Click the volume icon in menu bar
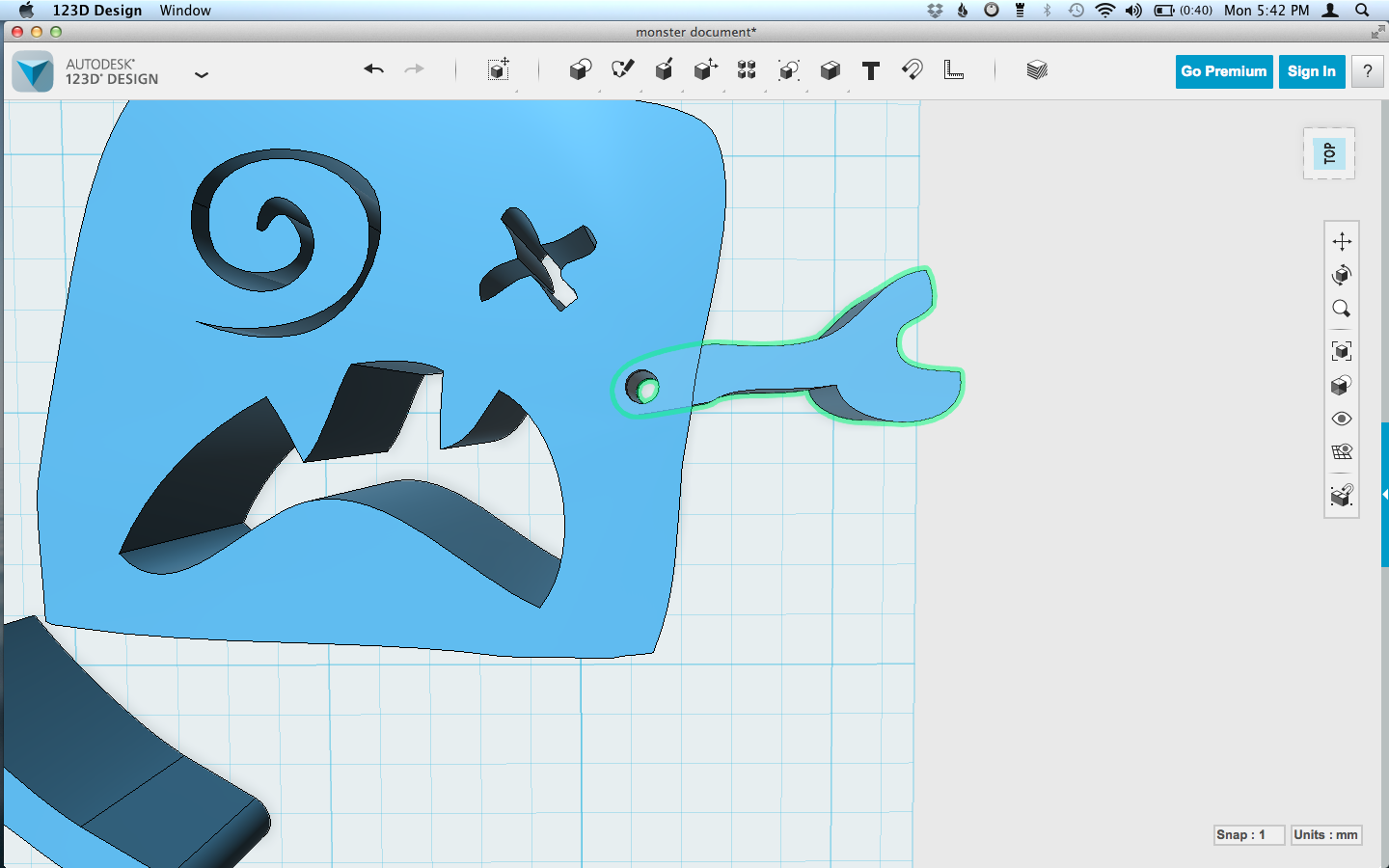 (x=1133, y=11)
